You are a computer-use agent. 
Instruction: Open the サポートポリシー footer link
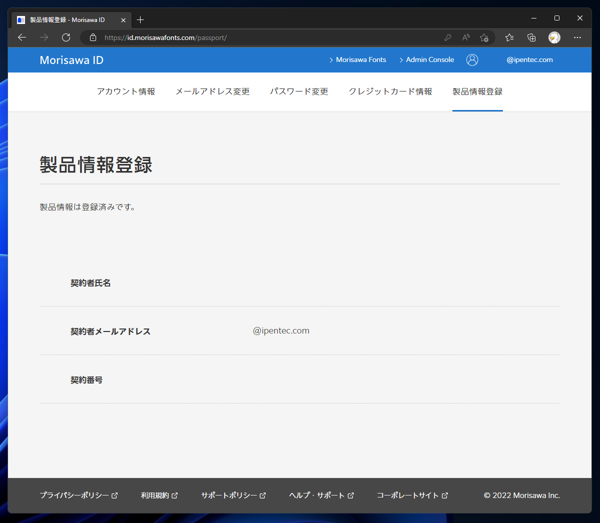click(233, 495)
